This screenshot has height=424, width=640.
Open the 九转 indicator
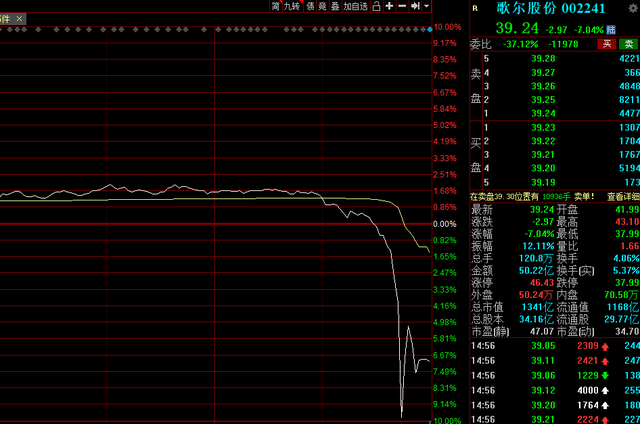click(x=292, y=6)
